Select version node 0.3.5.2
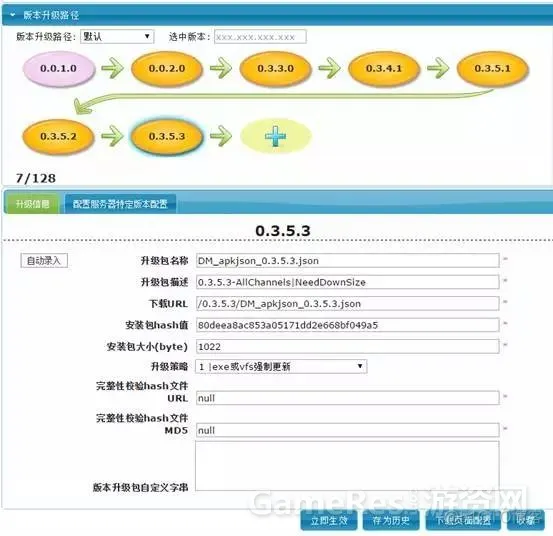The image size is (553, 536). click(x=59, y=136)
